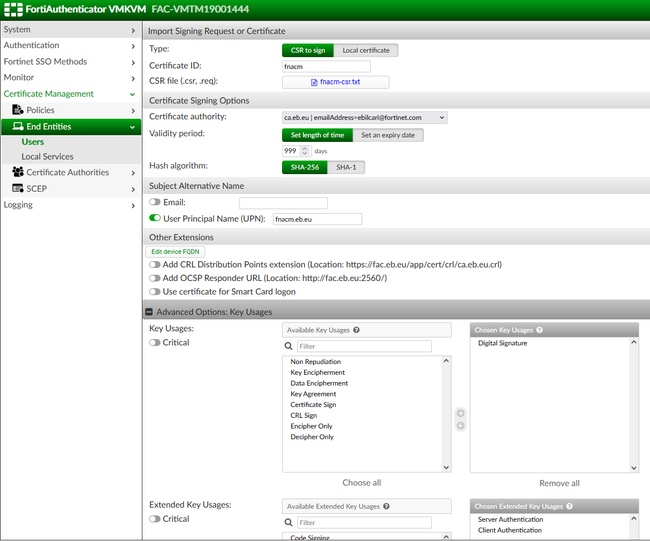Select Digital Signature in chosen key usages
The image size is (650, 541).
click(x=502, y=343)
